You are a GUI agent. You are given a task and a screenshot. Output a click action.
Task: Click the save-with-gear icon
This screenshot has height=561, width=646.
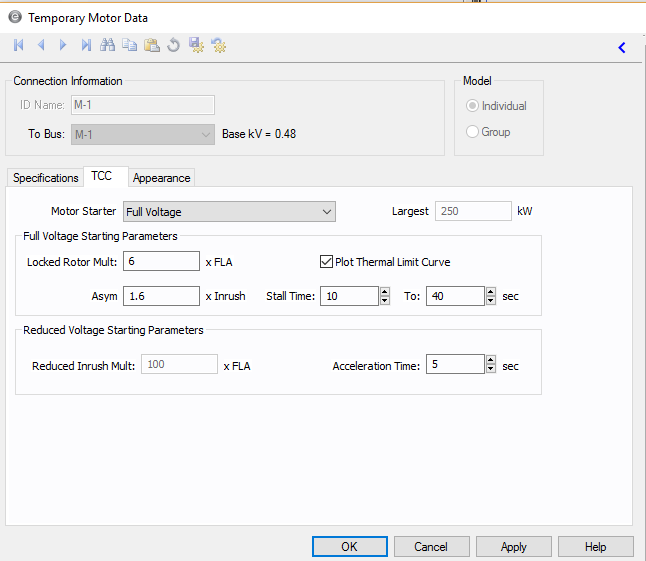(196, 45)
